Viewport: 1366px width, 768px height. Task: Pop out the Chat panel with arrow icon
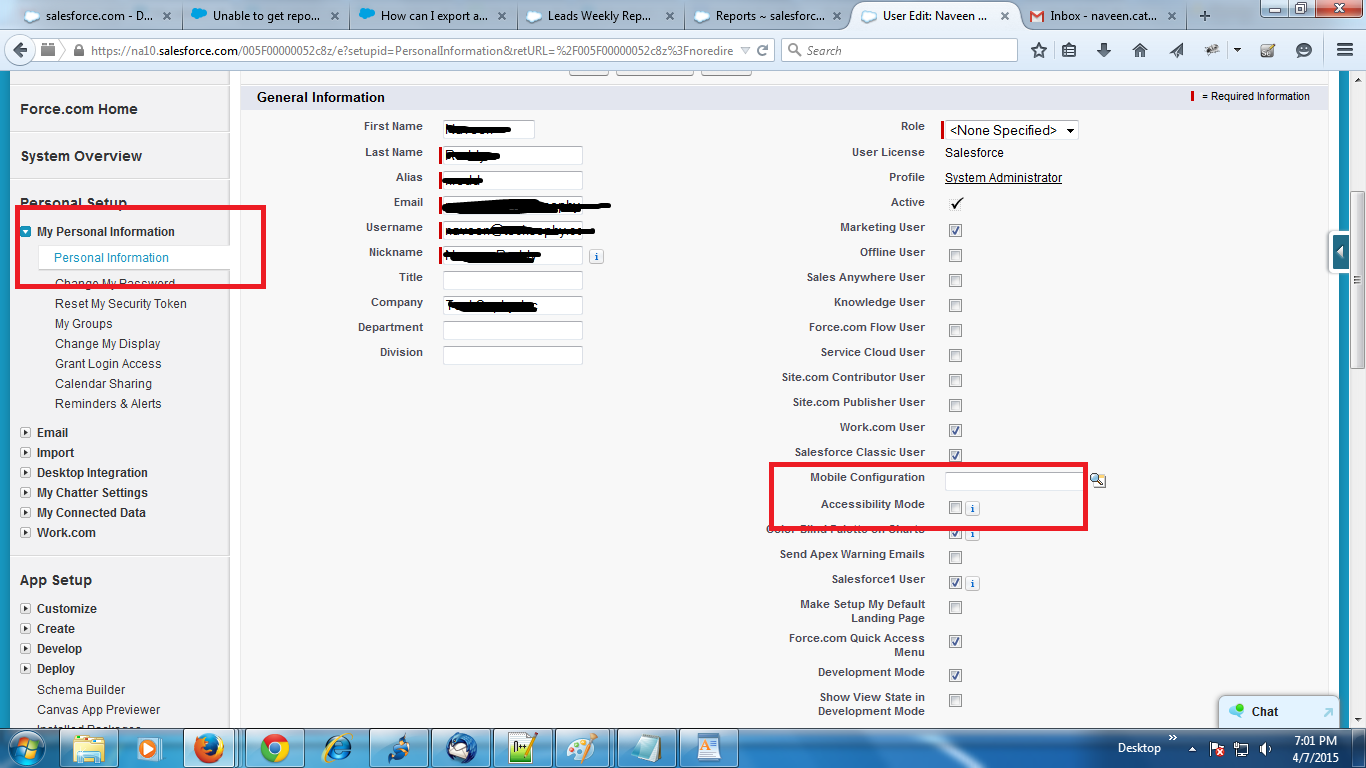point(1327,712)
